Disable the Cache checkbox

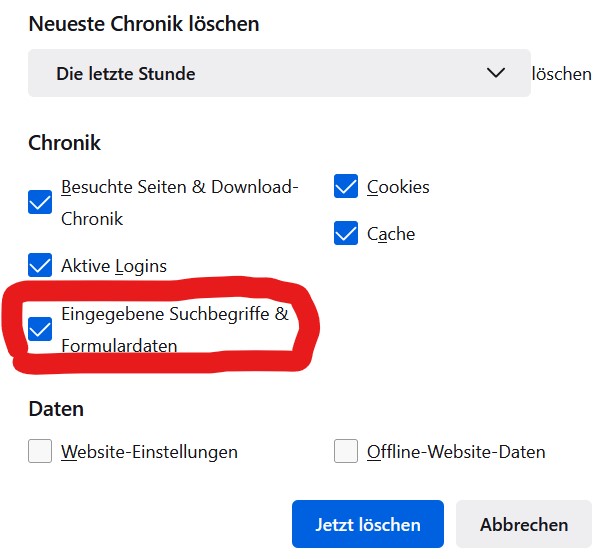click(x=346, y=233)
